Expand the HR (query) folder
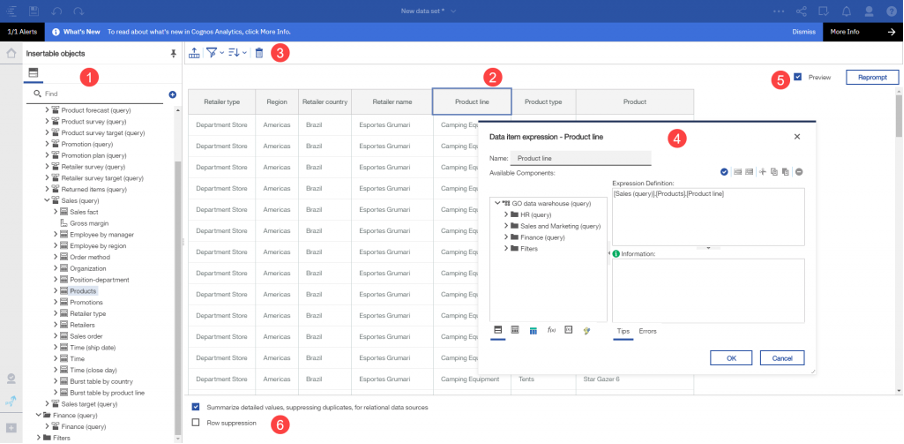Image resolution: width=904 pixels, height=444 pixels. (507, 214)
